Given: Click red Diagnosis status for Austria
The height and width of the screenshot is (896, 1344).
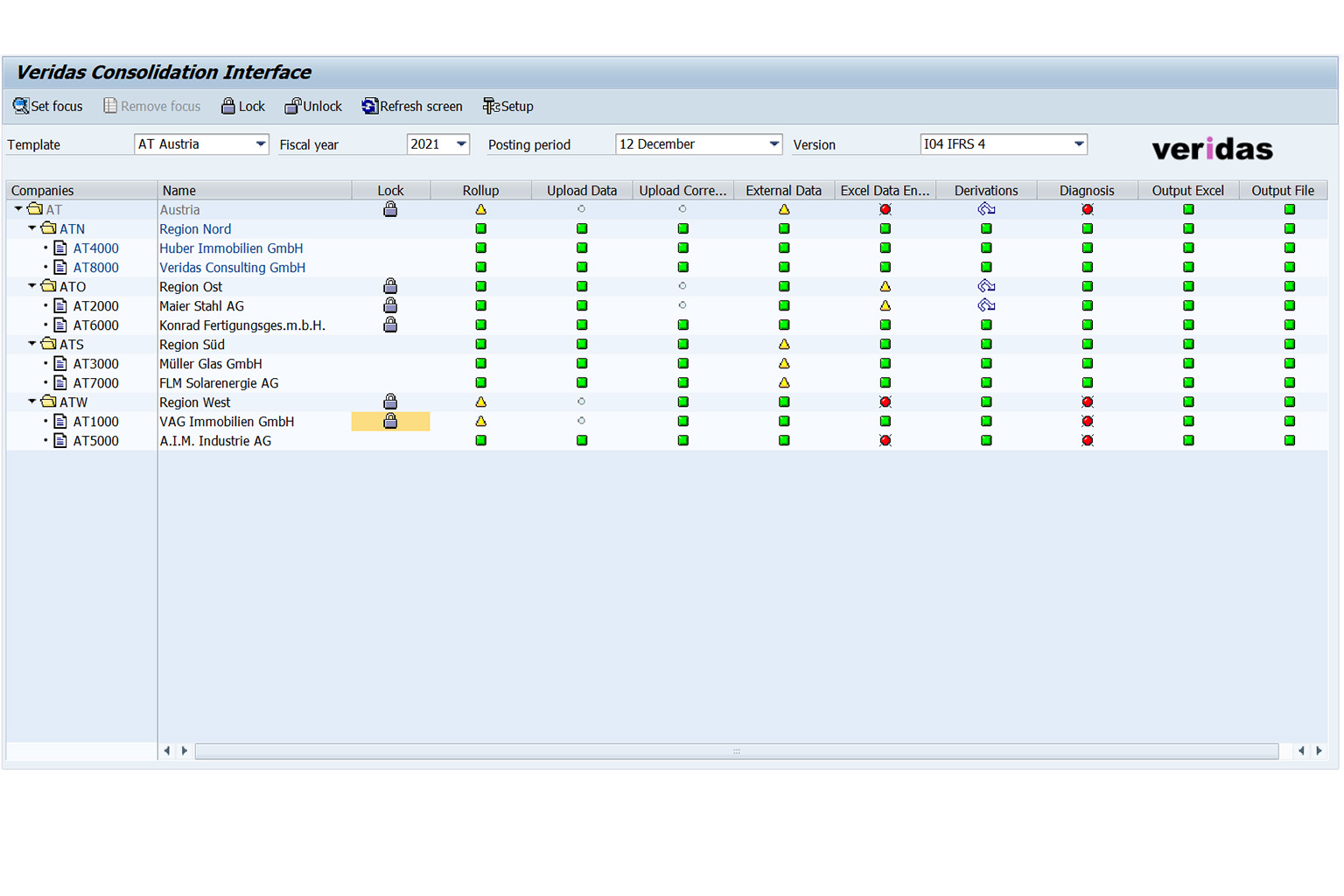Looking at the screenshot, I should pyautogui.click(x=1087, y=210).
